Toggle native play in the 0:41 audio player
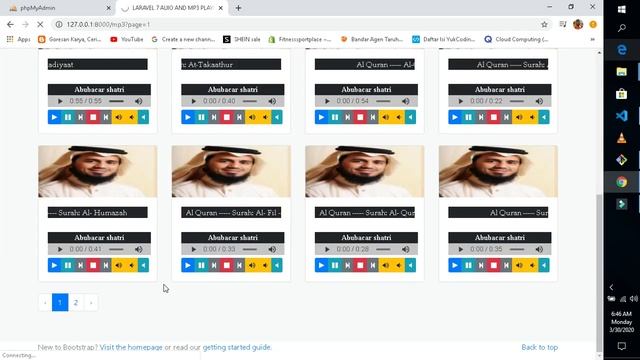640x360 pixels. pos(60,249)
